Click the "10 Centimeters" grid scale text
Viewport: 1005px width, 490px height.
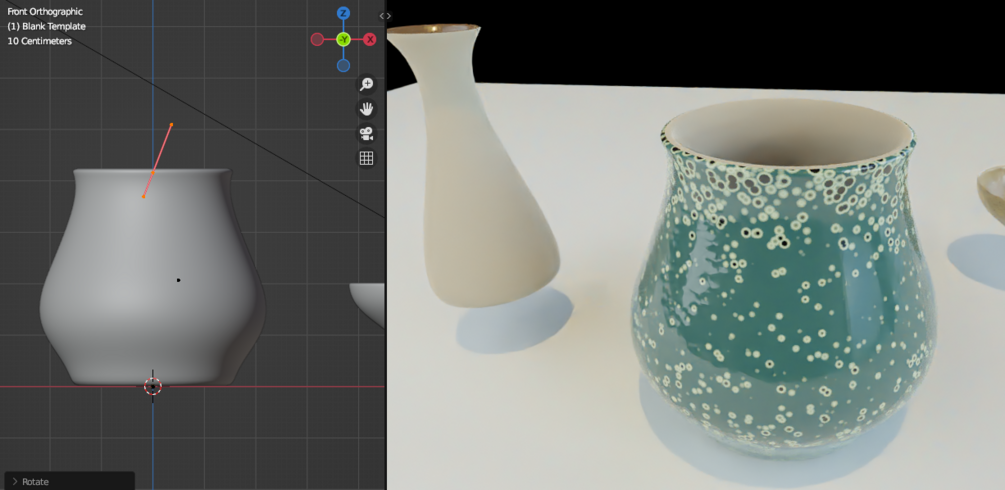click(39, 41)
